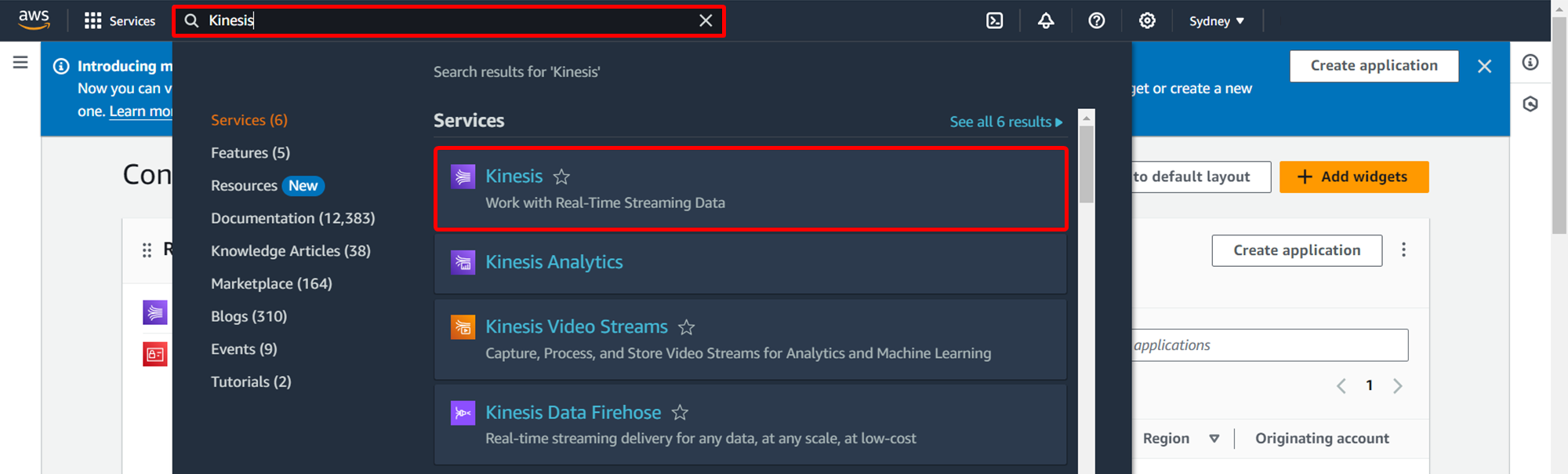This screenshot has height=474, width=1568.
Task: Clear the Kinesis search text
Action: (x=706, y=20)
